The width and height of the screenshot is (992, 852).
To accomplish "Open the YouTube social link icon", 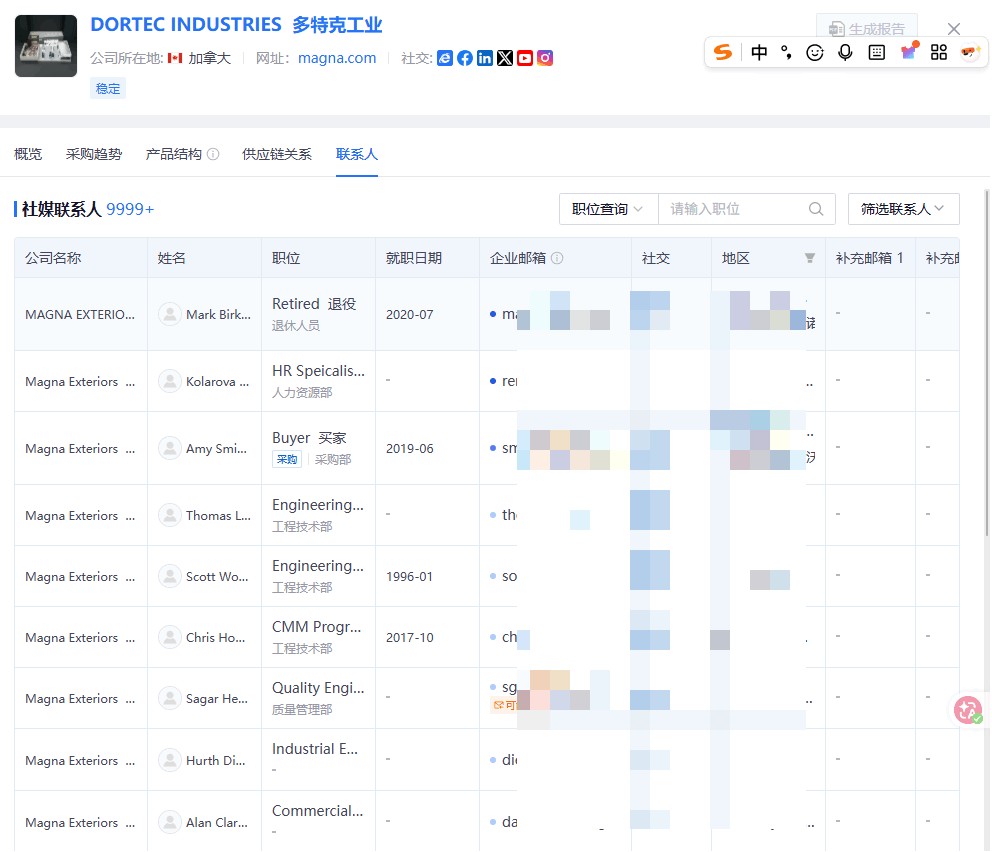I will (525, 59).
